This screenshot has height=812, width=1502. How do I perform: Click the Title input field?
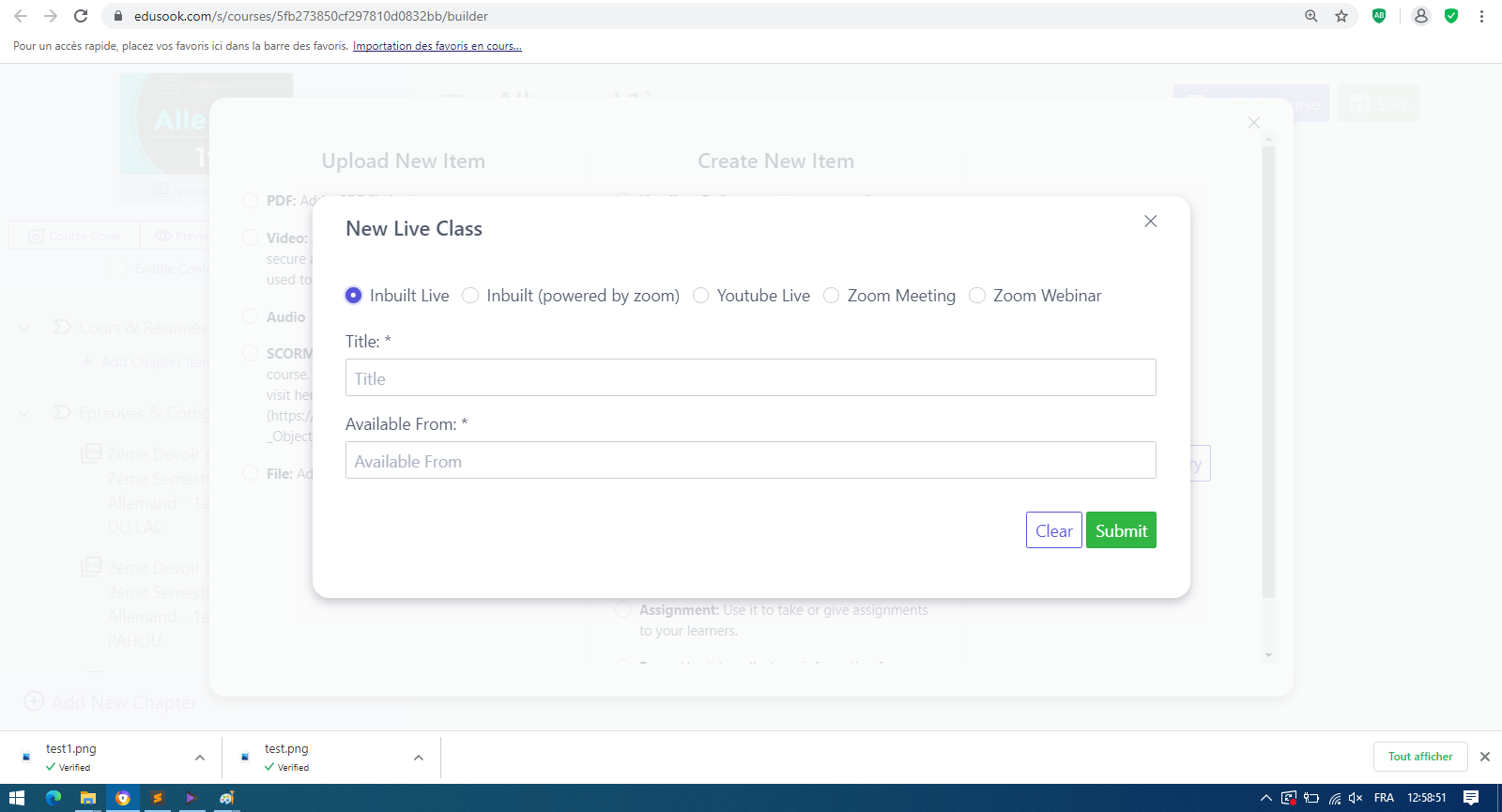point(750,378)
